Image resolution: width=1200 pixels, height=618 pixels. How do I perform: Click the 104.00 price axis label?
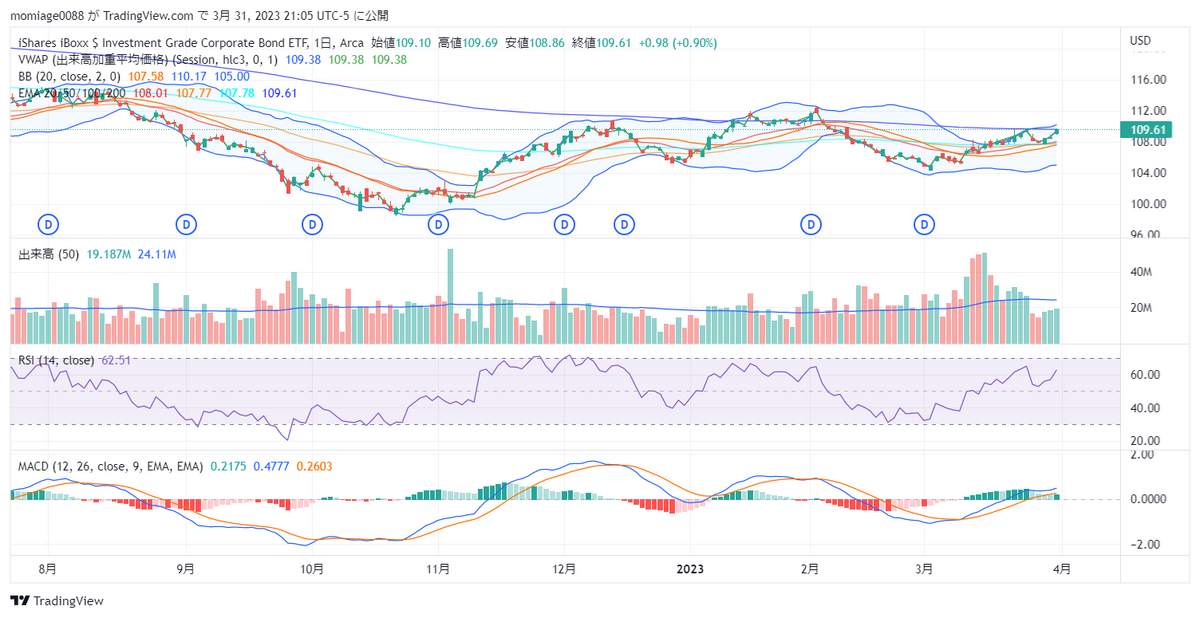pos(1147,172)
